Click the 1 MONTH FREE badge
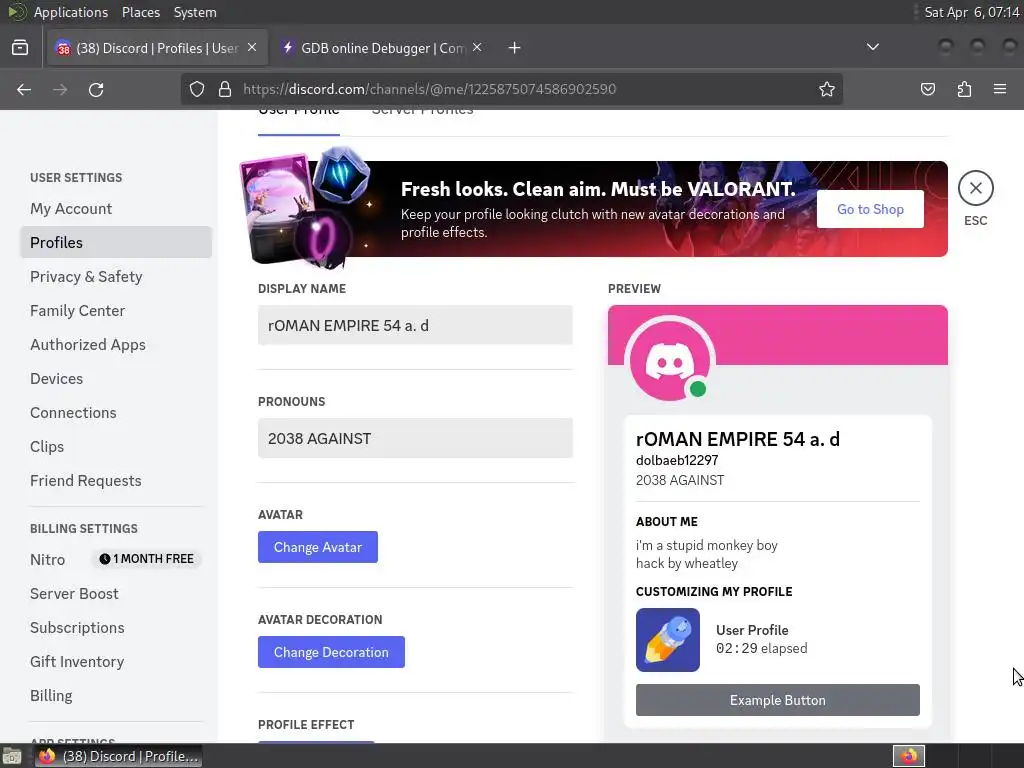This screenshot has width=1024, height=768. point(147,559)
